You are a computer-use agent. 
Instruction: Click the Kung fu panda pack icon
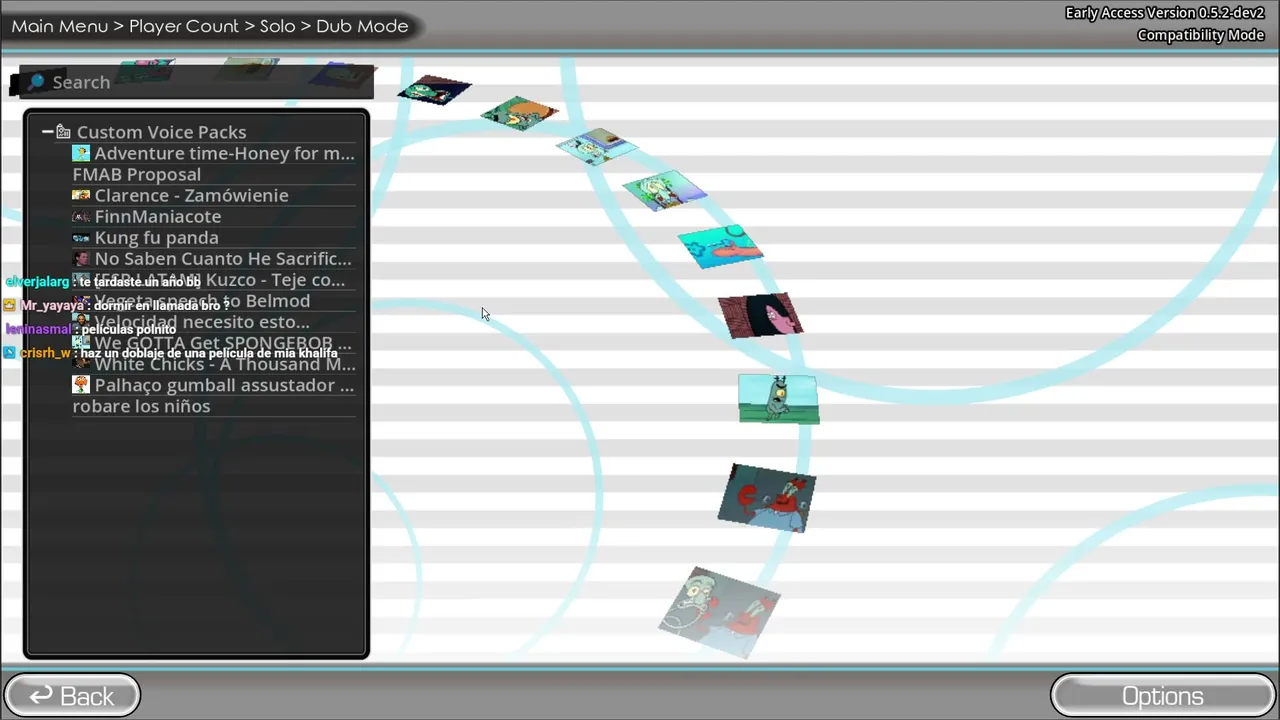(x=81, y=237)
